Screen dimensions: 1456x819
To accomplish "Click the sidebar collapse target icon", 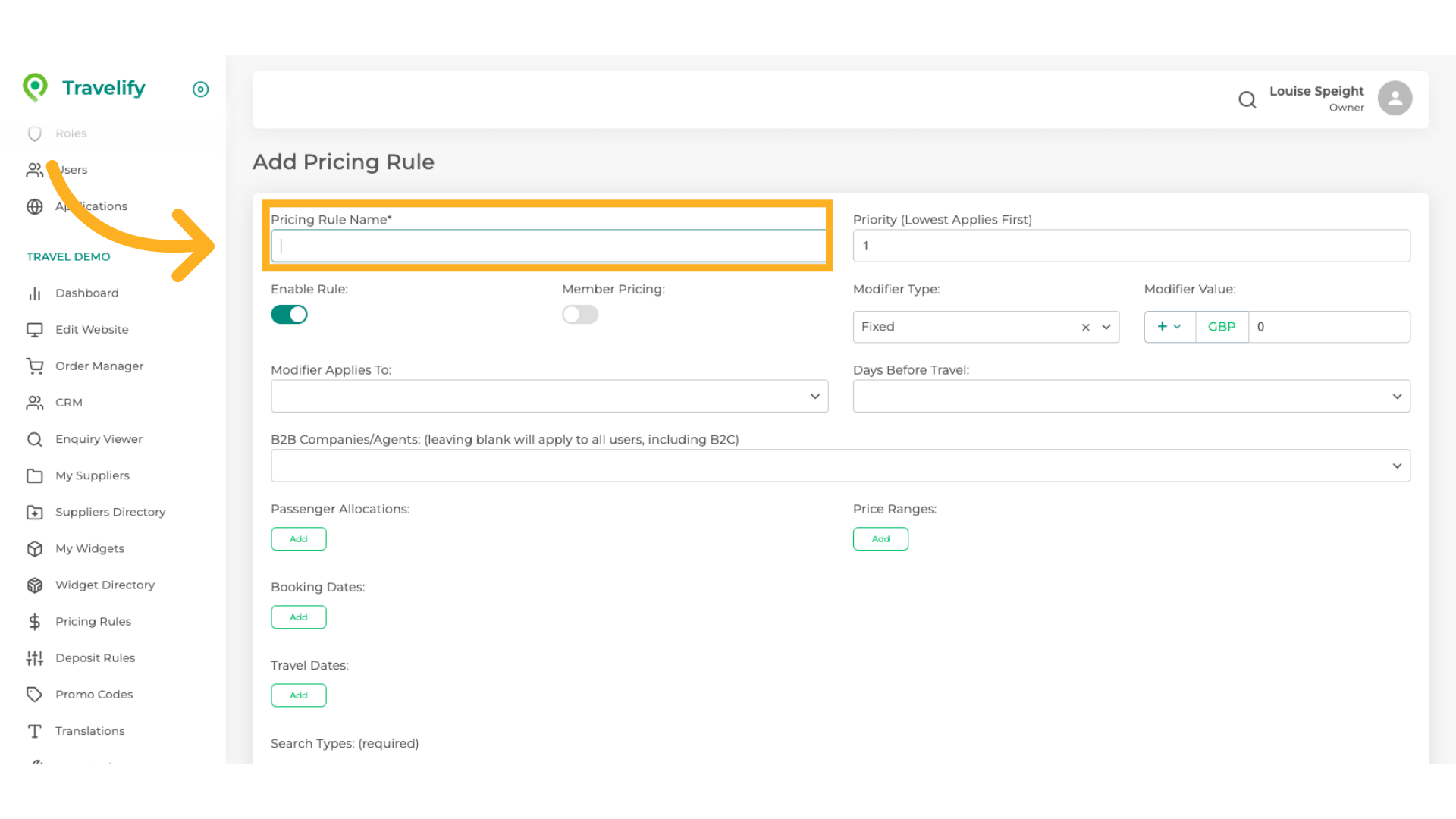I will (x=200, y=89).
